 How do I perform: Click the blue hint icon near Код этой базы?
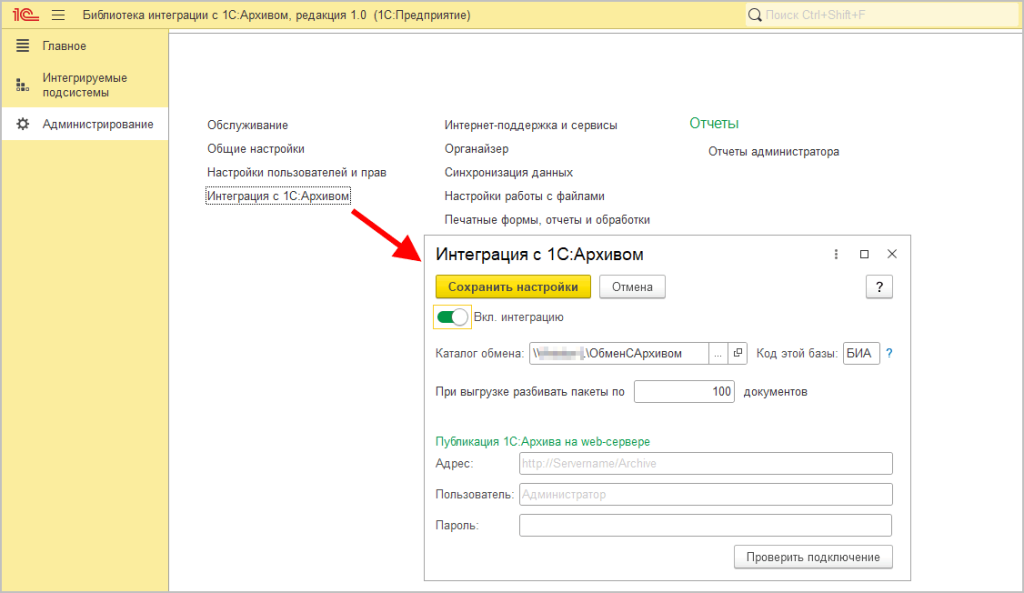point(889,353)
